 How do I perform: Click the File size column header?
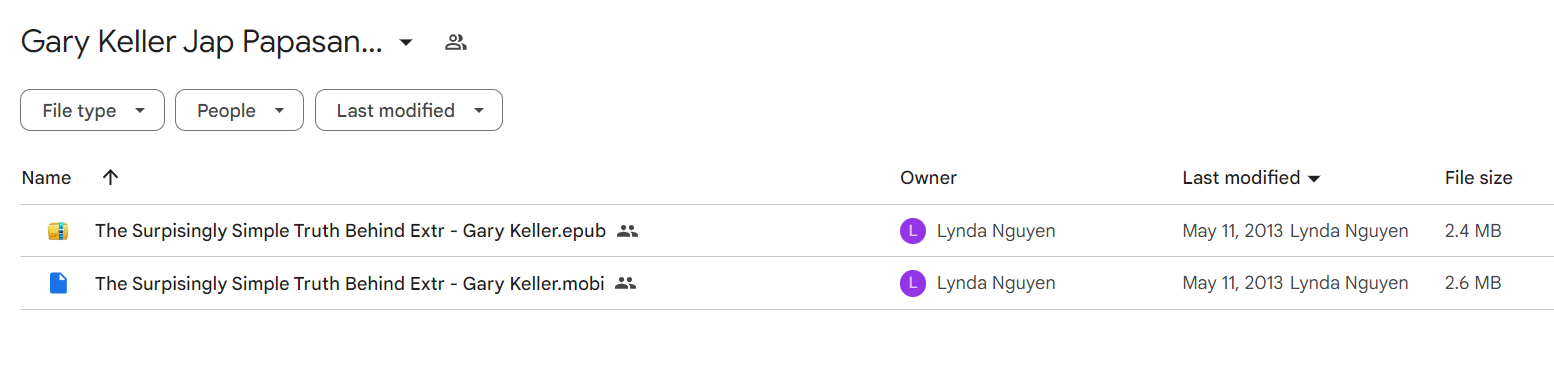click(1478, 178)
